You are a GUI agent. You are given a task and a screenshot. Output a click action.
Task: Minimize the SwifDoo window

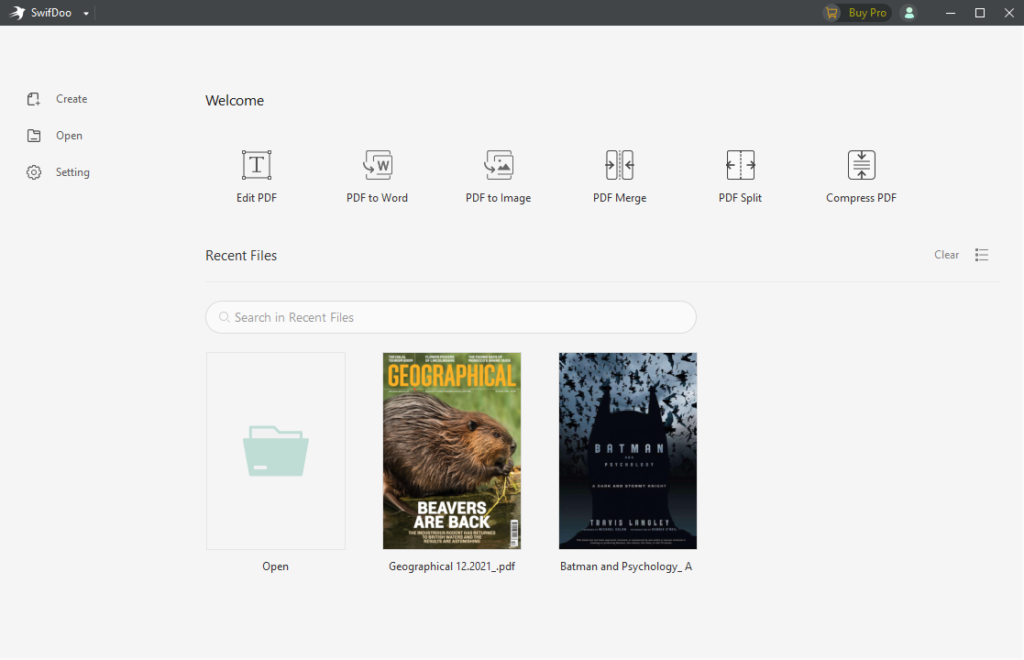(950, 13)
